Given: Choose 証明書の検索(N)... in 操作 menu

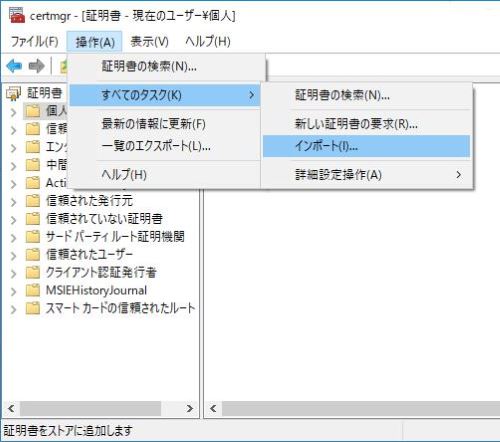Looking at the screenshot, I should [166, 66].
